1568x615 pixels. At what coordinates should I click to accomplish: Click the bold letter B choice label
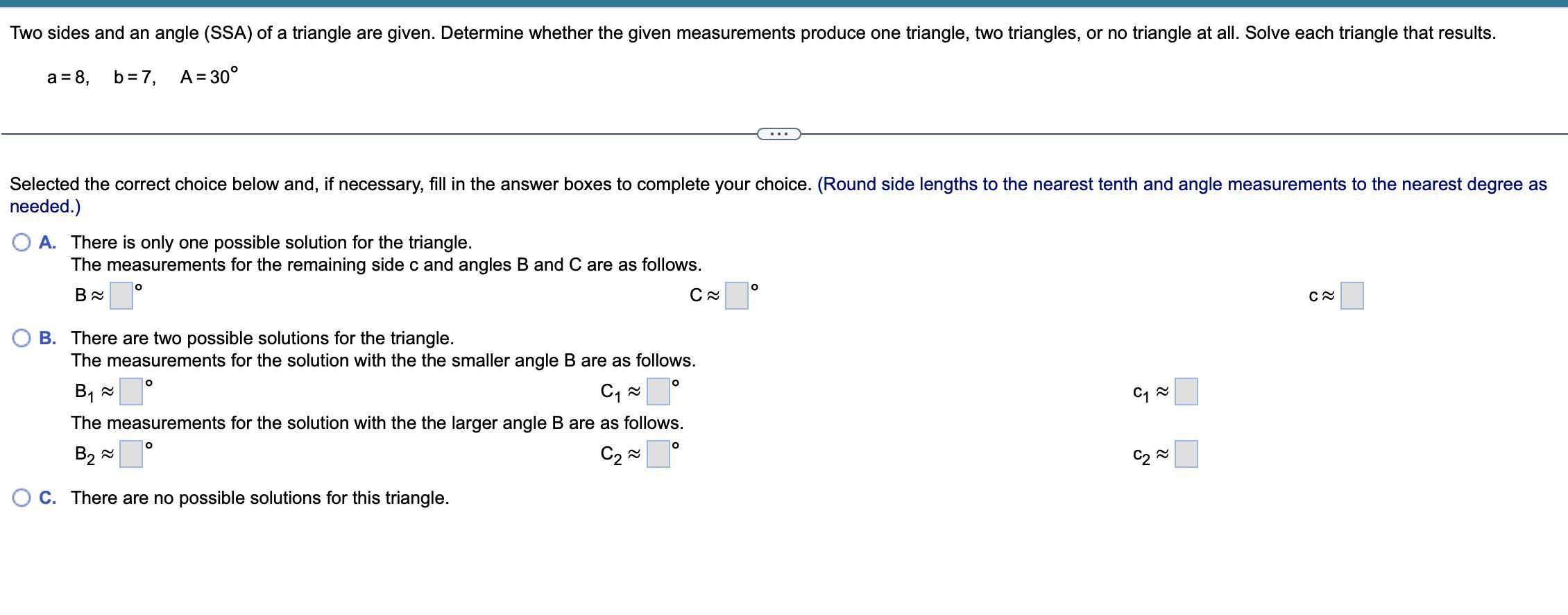coord(47,338)
